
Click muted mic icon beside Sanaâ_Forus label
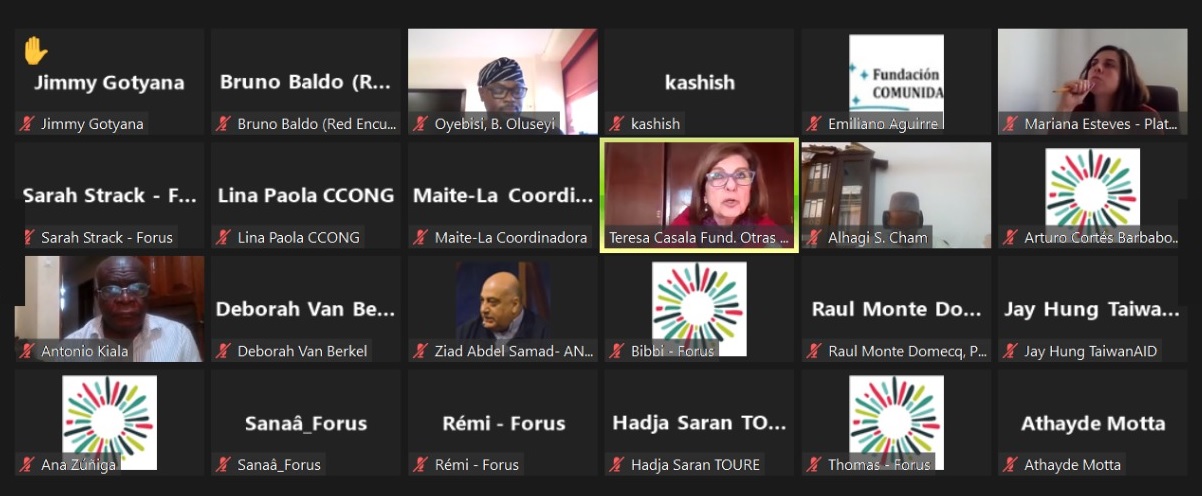pos(225,465)
